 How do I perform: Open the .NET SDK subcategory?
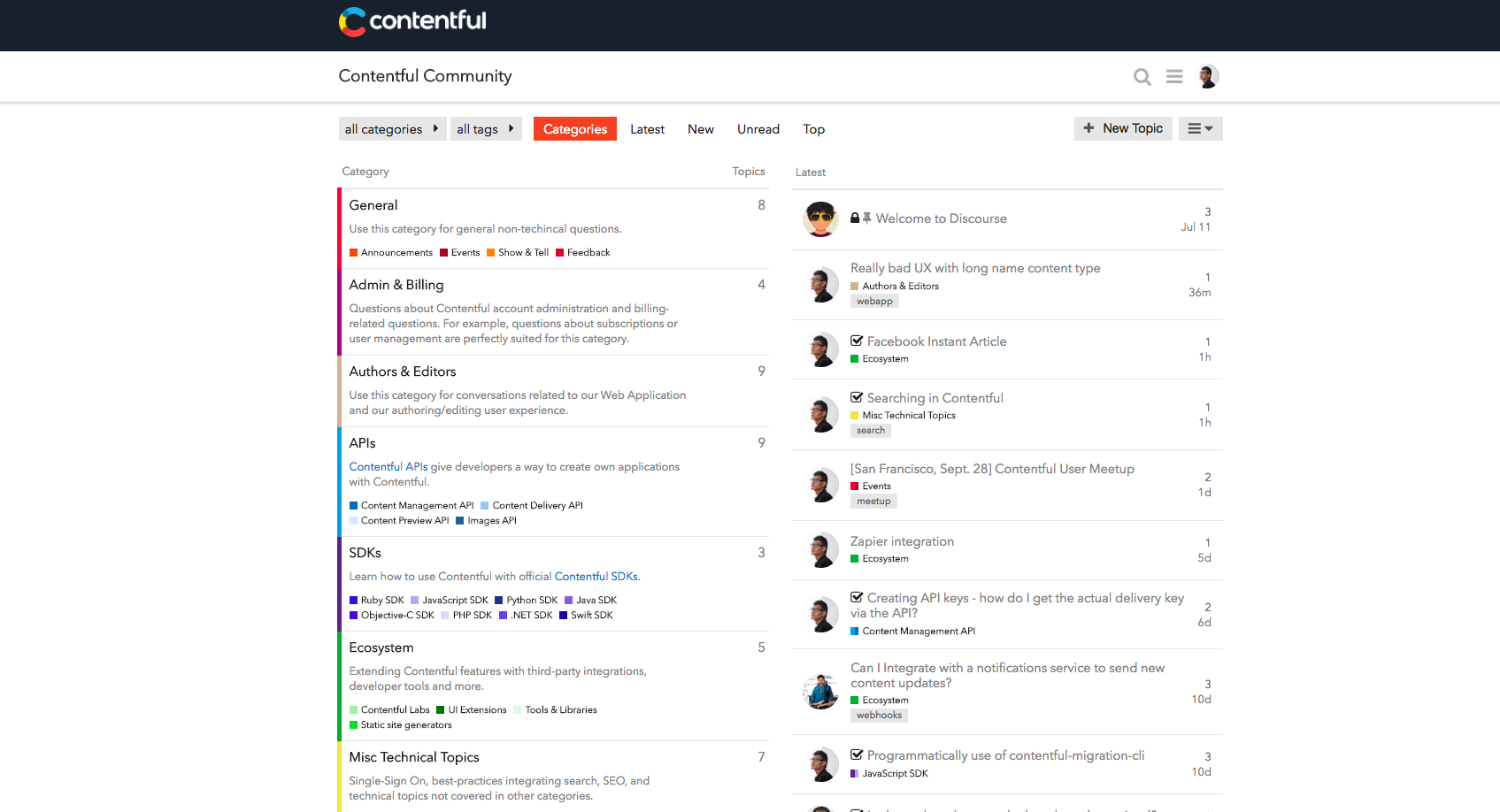pyautogui.click(x=526, y=616)
